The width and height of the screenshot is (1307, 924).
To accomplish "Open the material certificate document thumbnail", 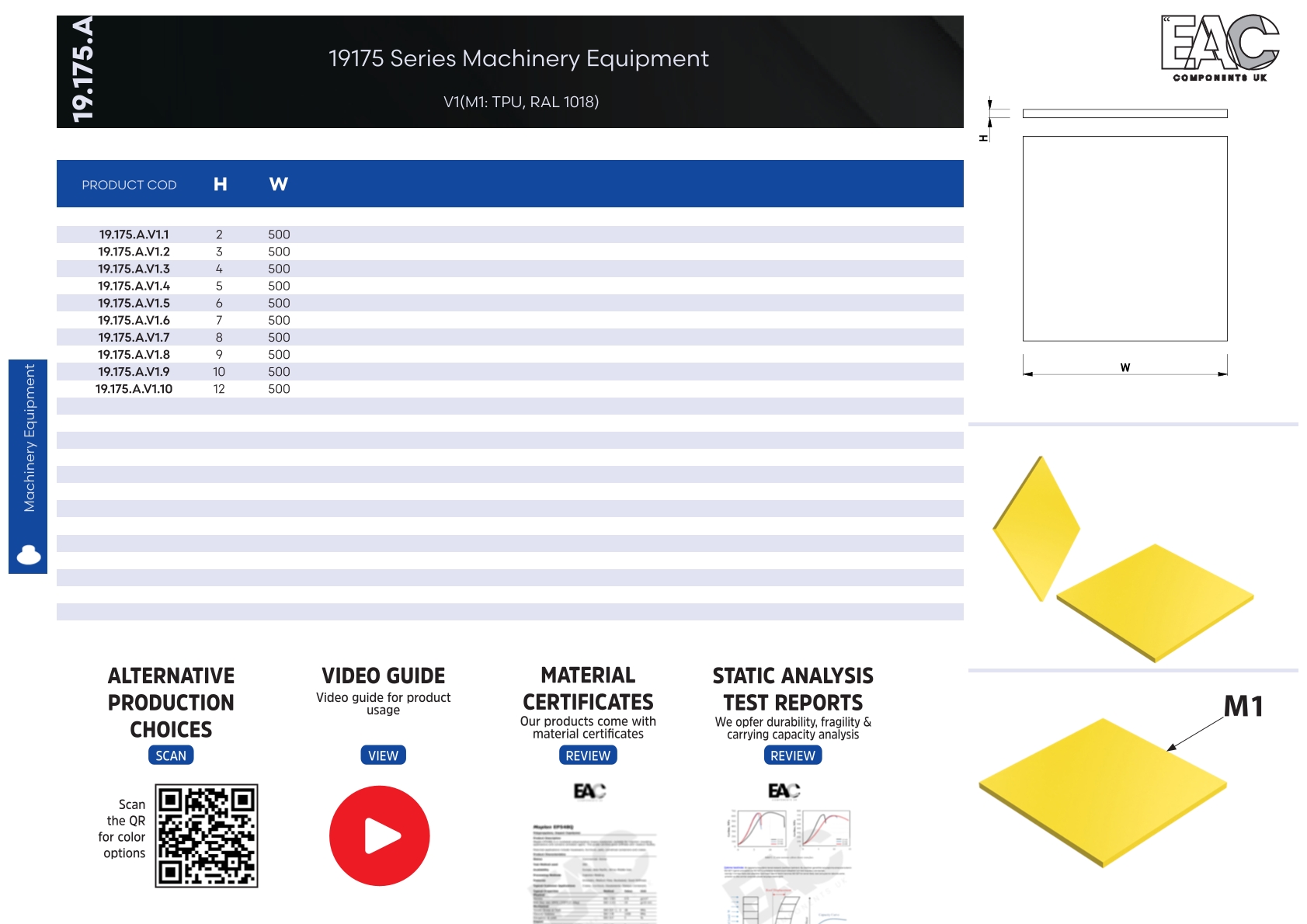I will (594, 872).
